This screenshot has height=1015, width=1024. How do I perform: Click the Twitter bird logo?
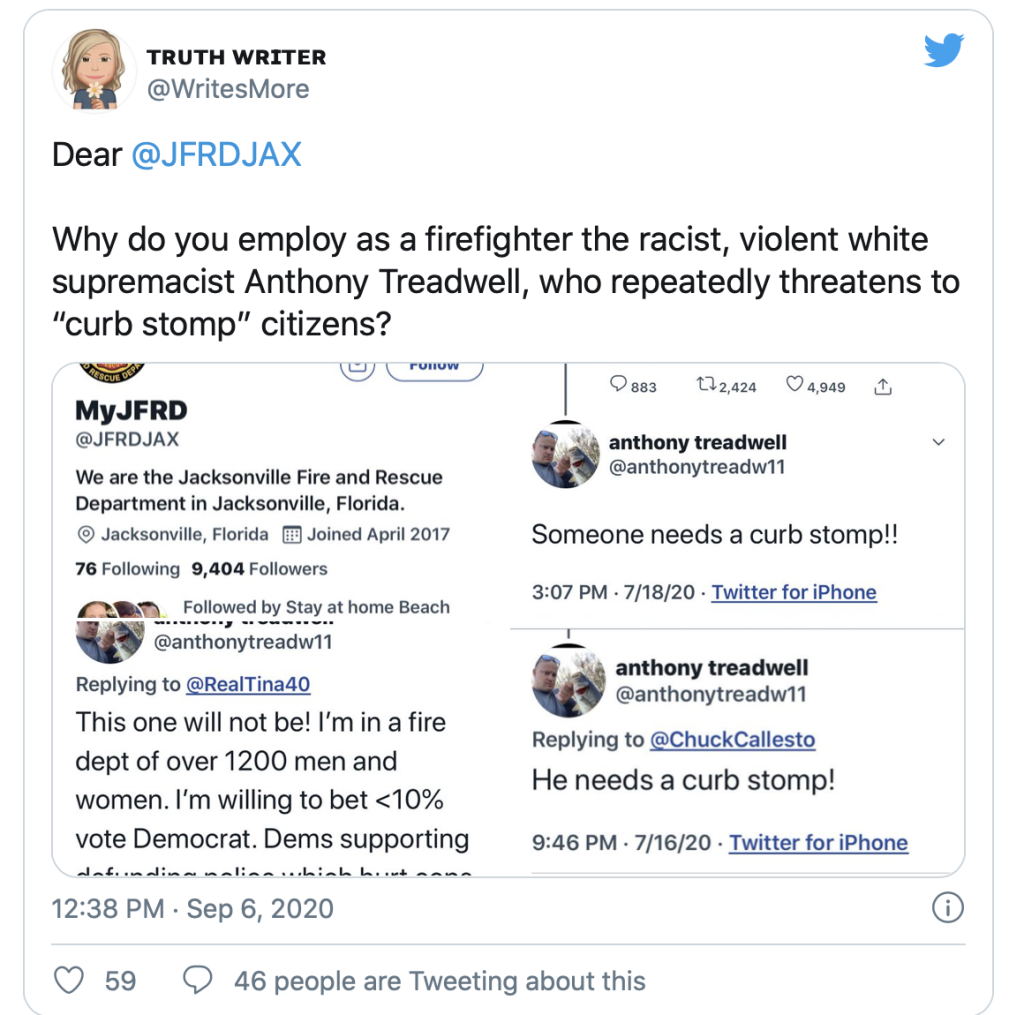click(x=943, y=50)
